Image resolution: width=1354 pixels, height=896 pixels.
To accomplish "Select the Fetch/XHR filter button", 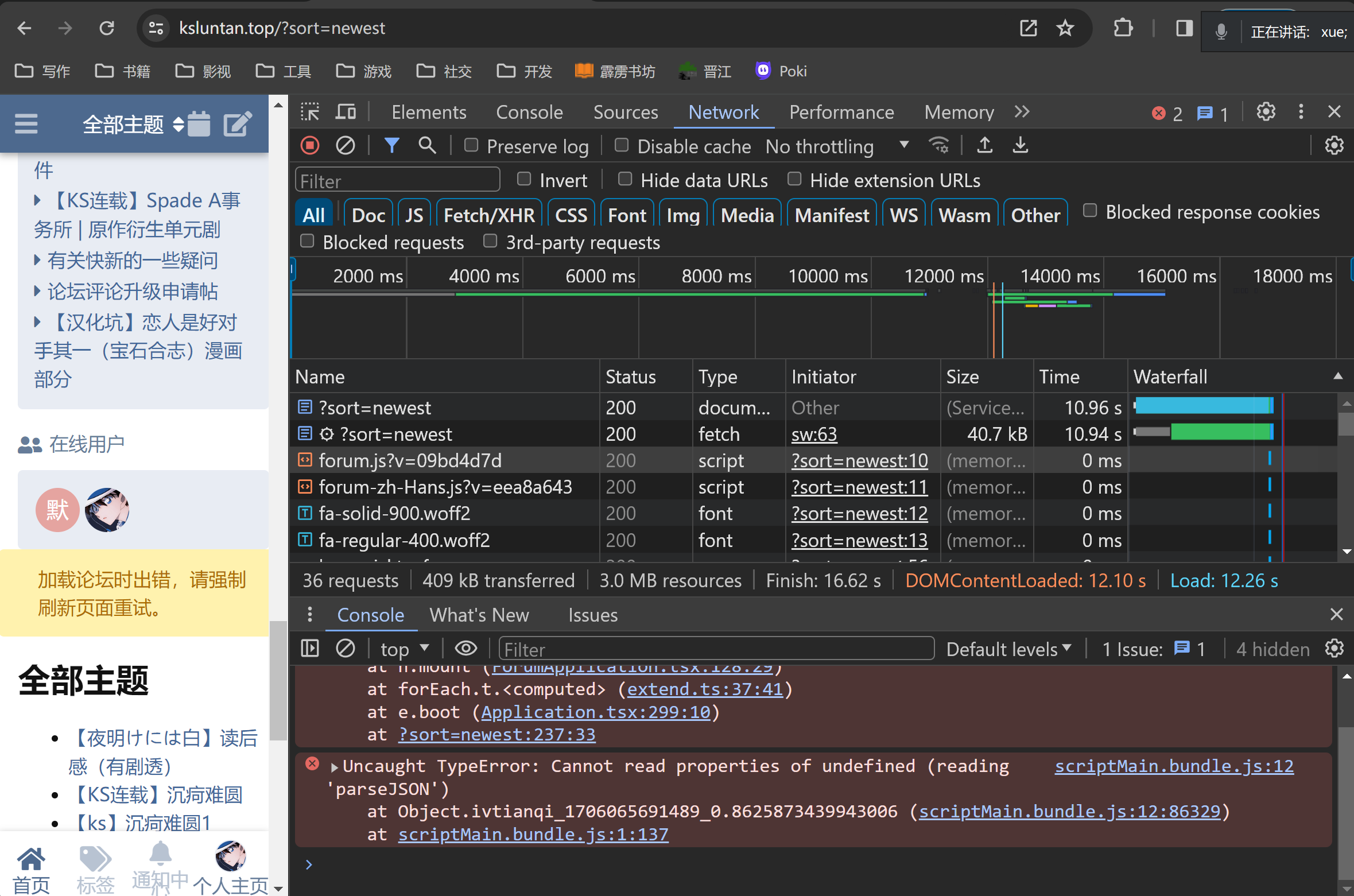I will (489, 215).
